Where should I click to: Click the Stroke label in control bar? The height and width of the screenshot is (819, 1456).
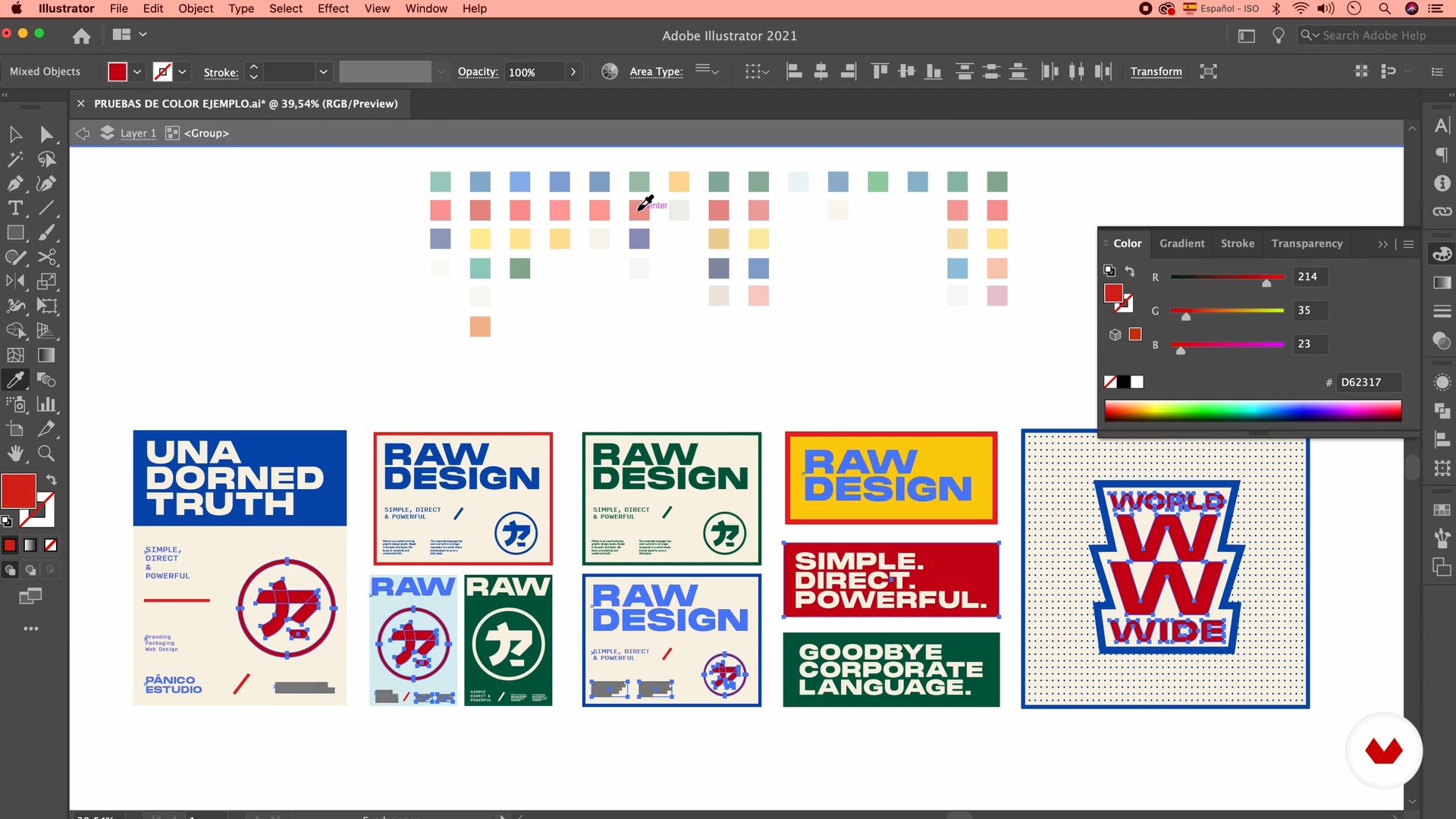221,73
